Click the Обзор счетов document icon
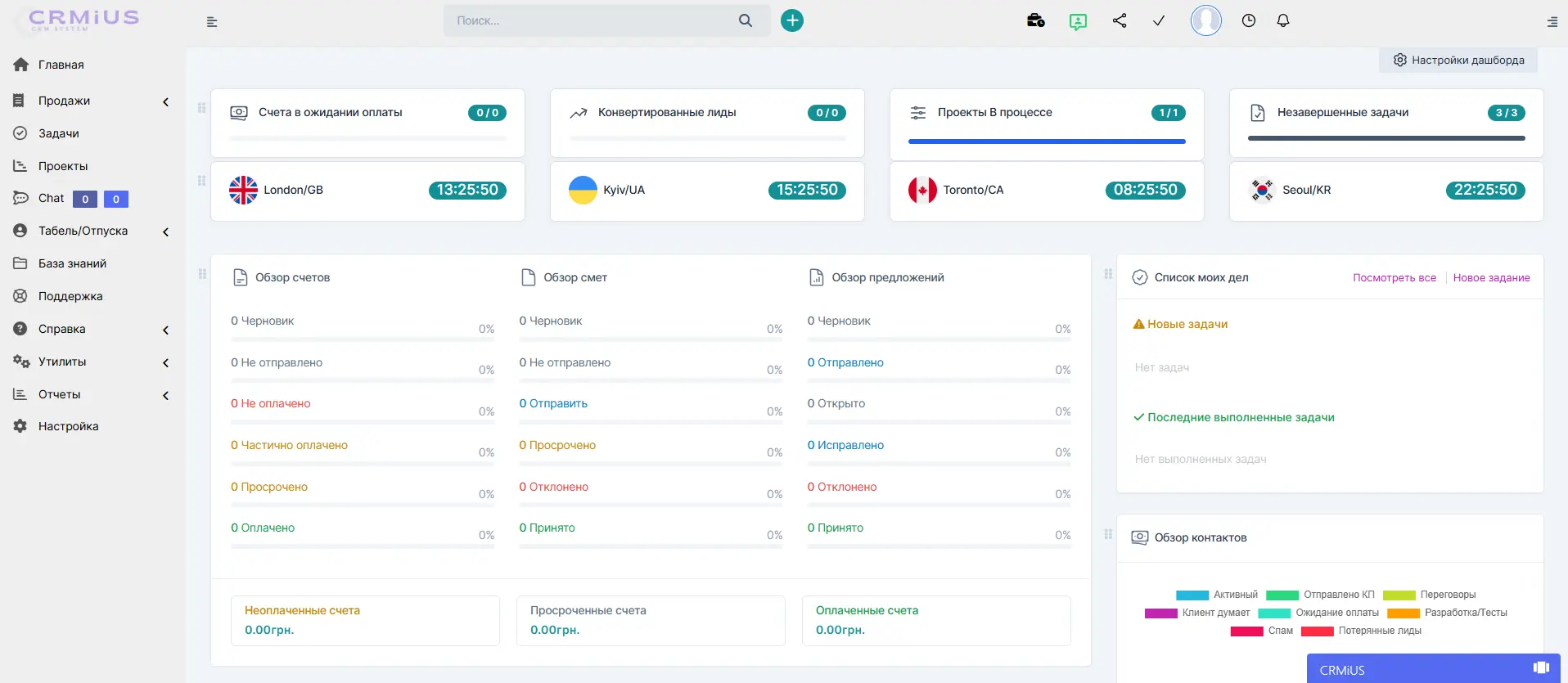1568x683 pixels. coord(241,277)
